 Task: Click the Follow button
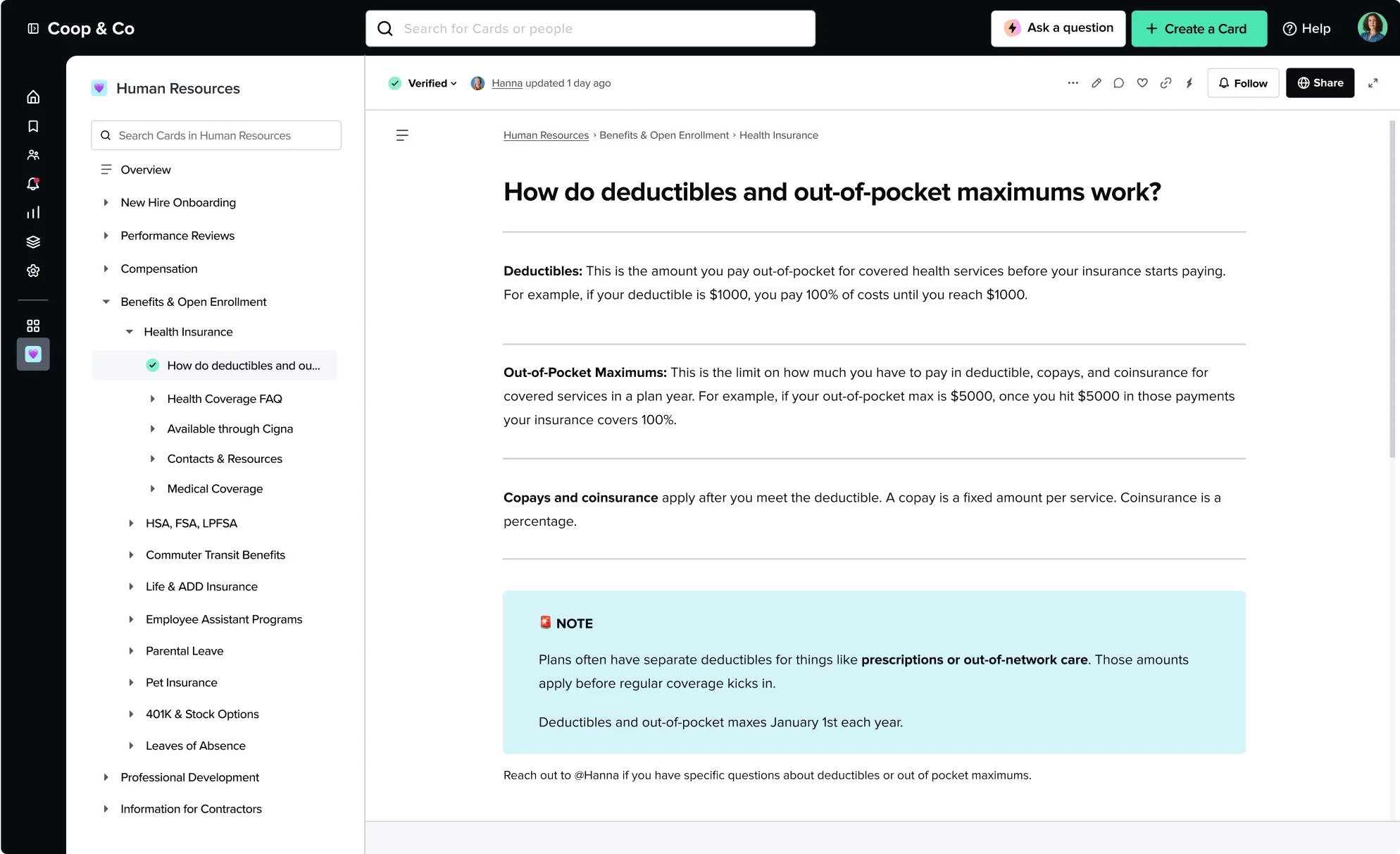pos(1242,82)
